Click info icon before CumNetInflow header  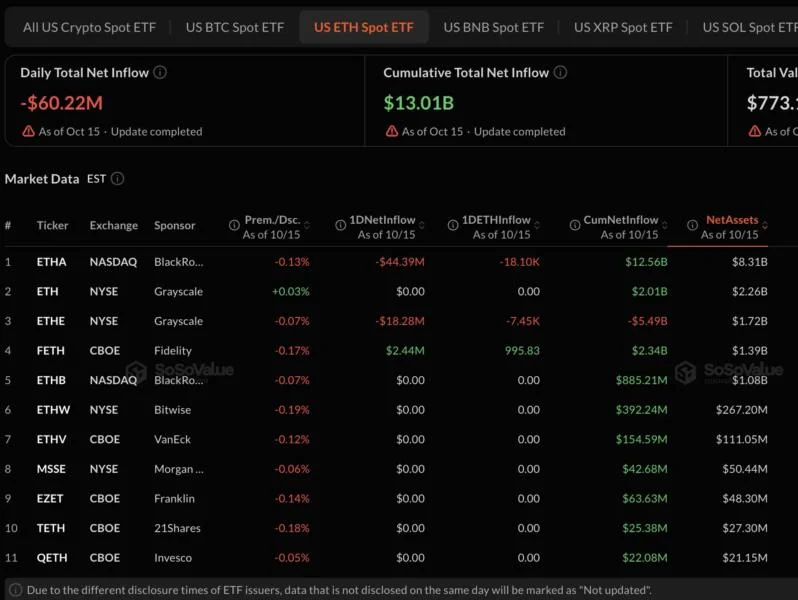click(575, 225)
